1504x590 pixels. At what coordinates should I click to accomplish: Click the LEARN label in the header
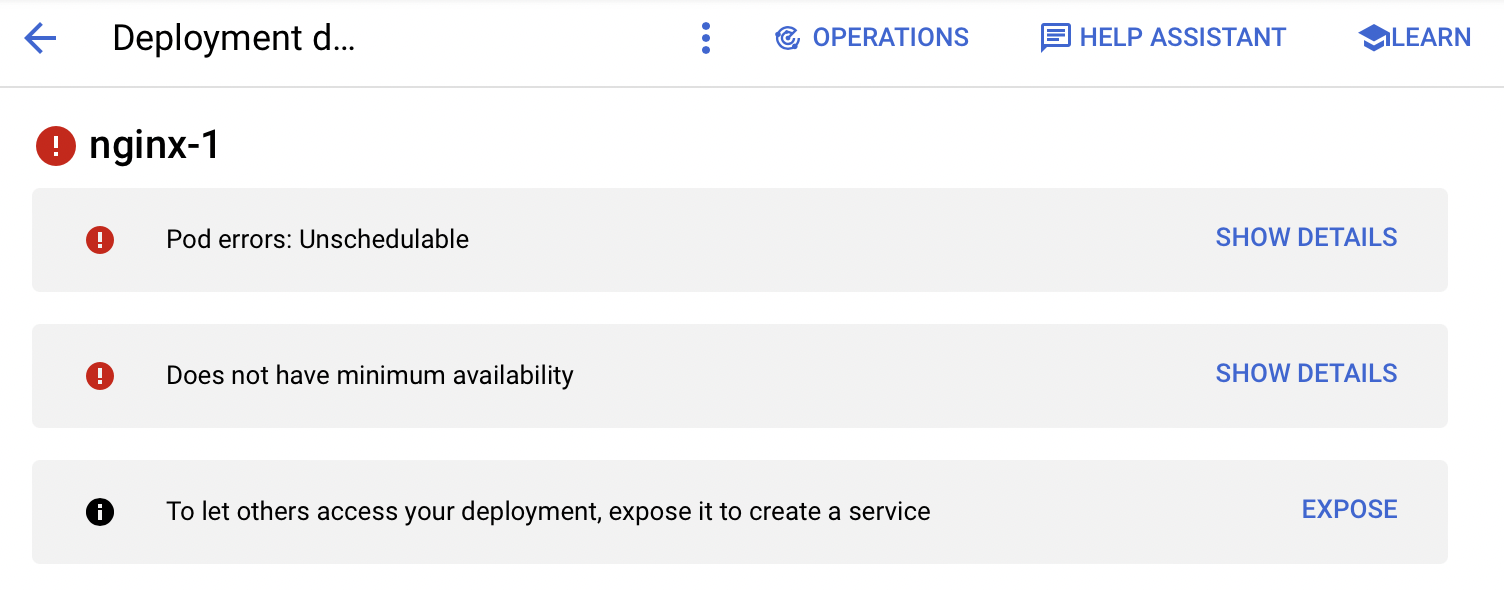click(x=1428, y=37)
